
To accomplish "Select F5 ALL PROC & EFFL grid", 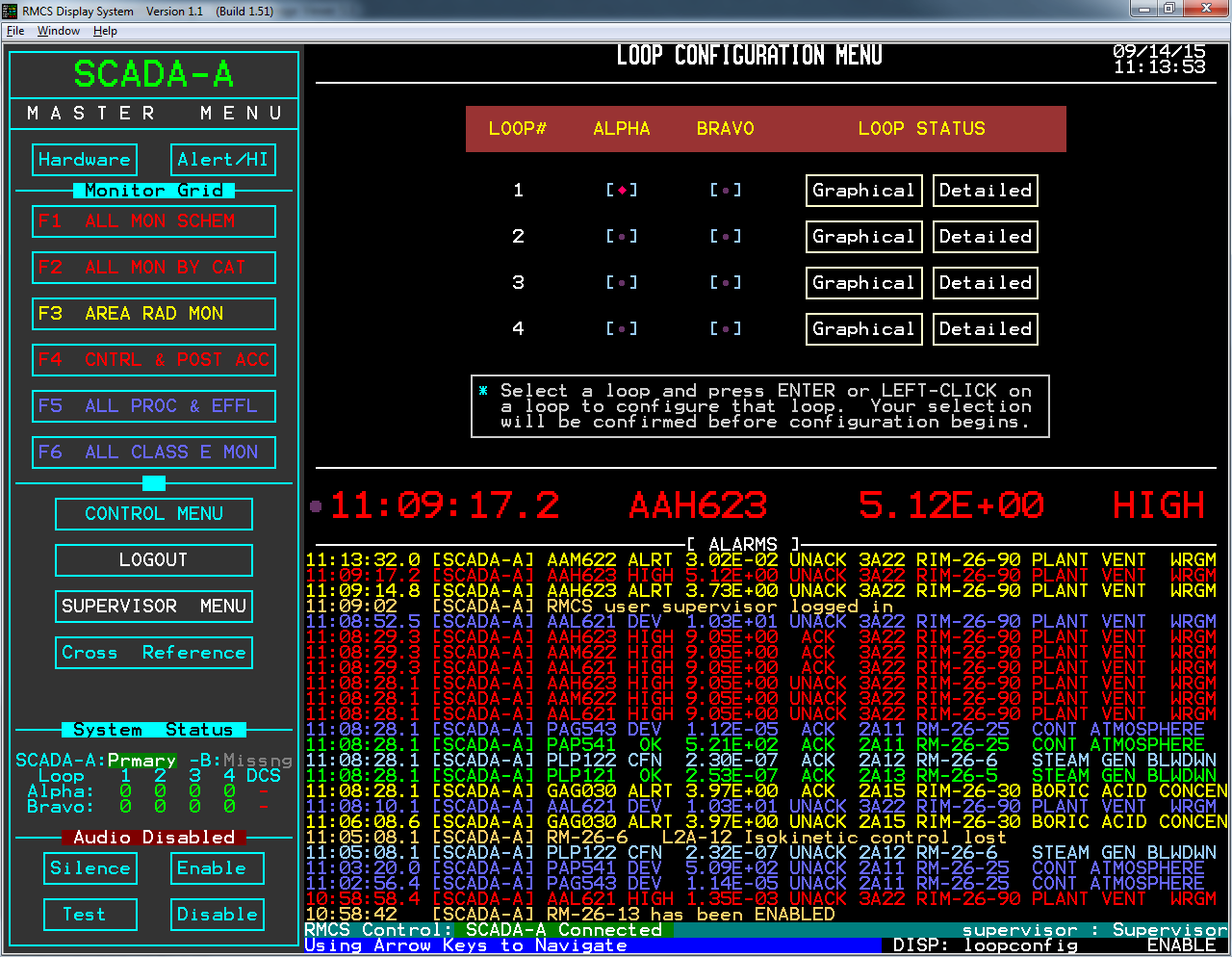I will tap(154, 406).
